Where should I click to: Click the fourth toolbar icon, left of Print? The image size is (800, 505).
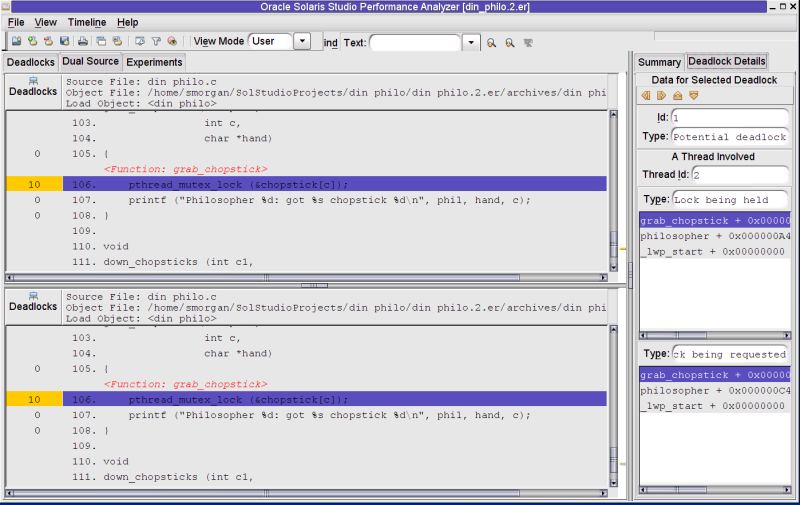pos(64,41)
